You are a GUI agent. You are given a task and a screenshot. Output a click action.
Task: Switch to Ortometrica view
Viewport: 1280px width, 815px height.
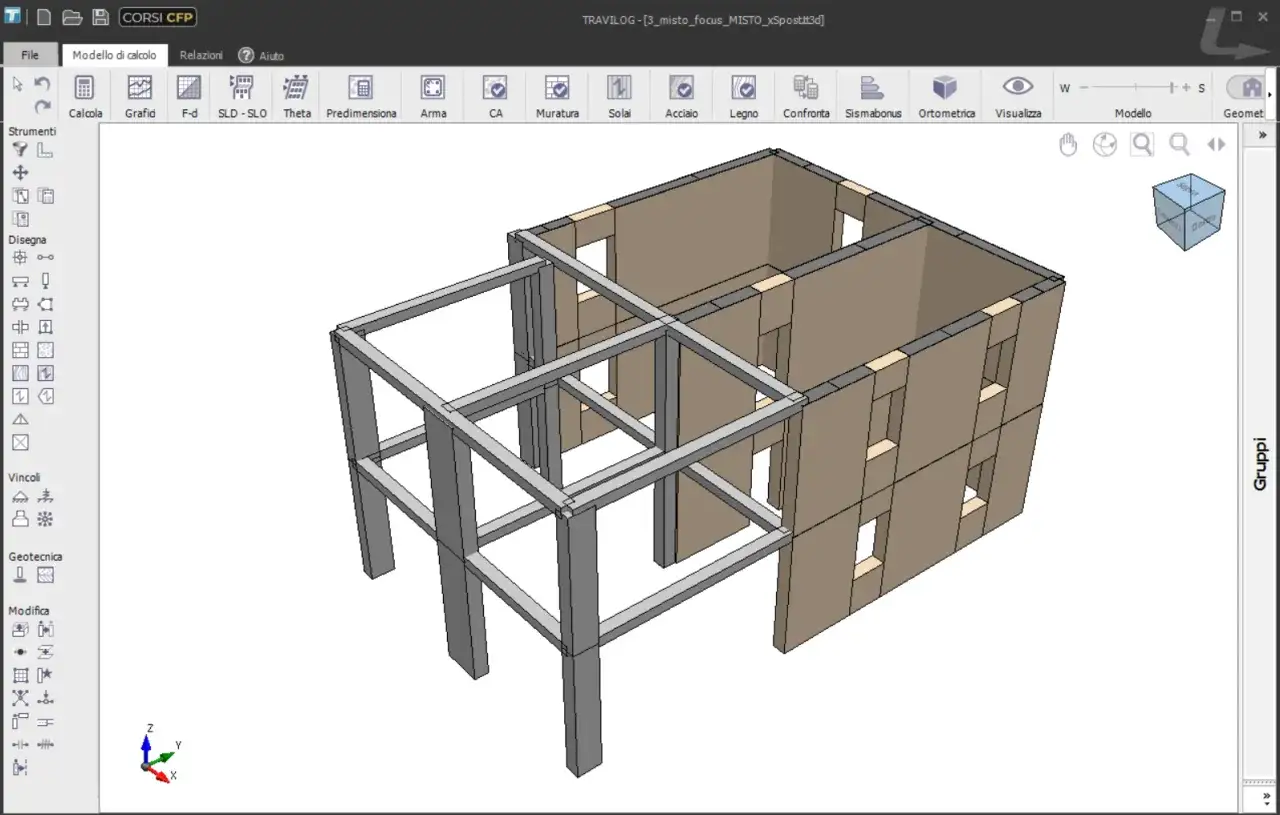946,97
